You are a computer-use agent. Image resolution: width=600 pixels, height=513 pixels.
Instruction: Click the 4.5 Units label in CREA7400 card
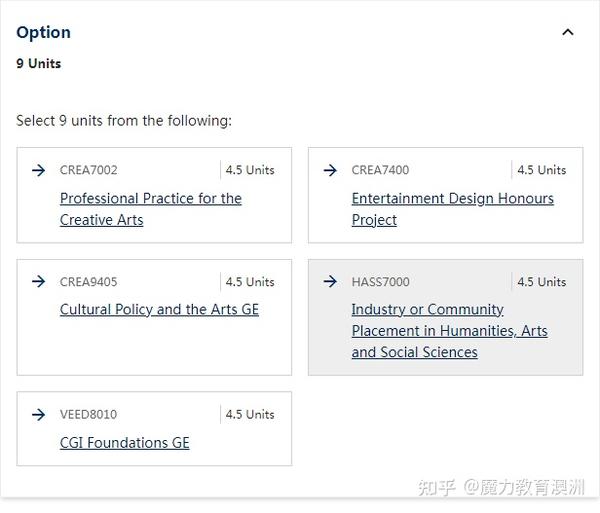[x=541, y=170]
